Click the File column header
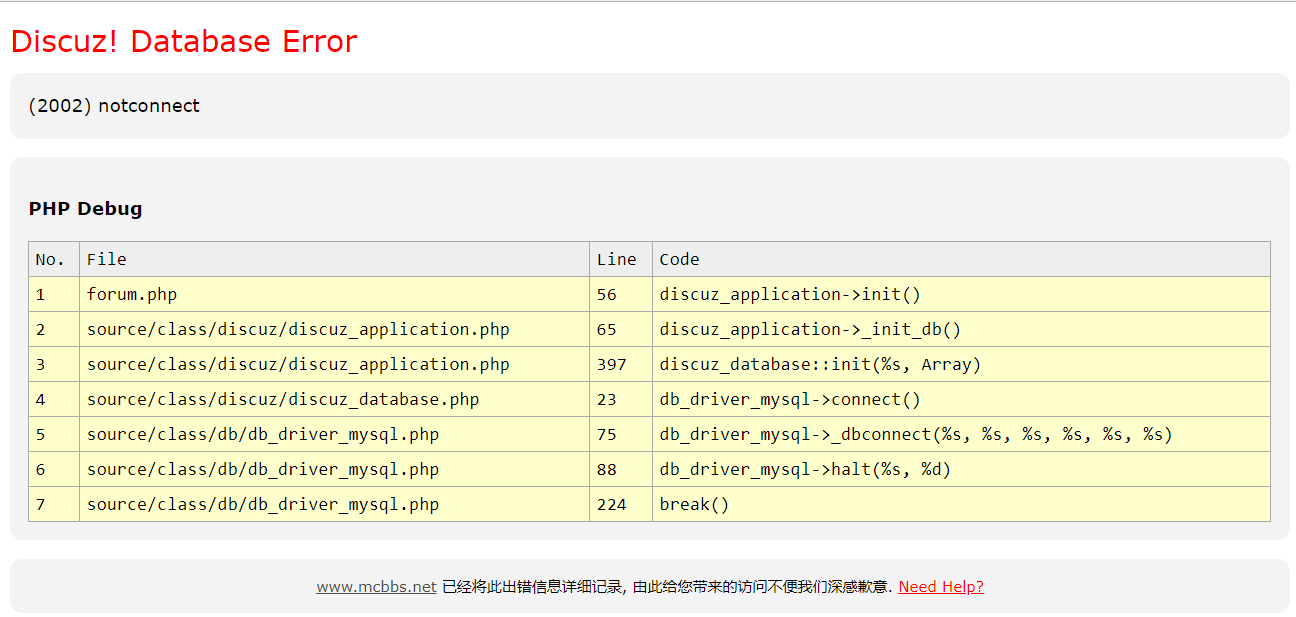1296x617 pixels. click(107, 260)
